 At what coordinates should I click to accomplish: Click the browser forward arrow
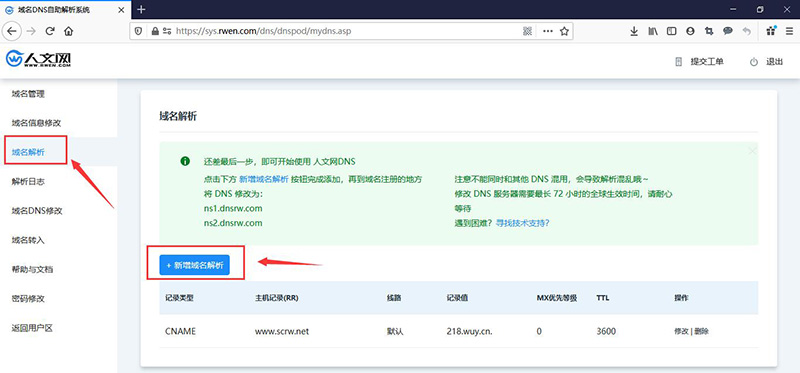tap(31, 31)
